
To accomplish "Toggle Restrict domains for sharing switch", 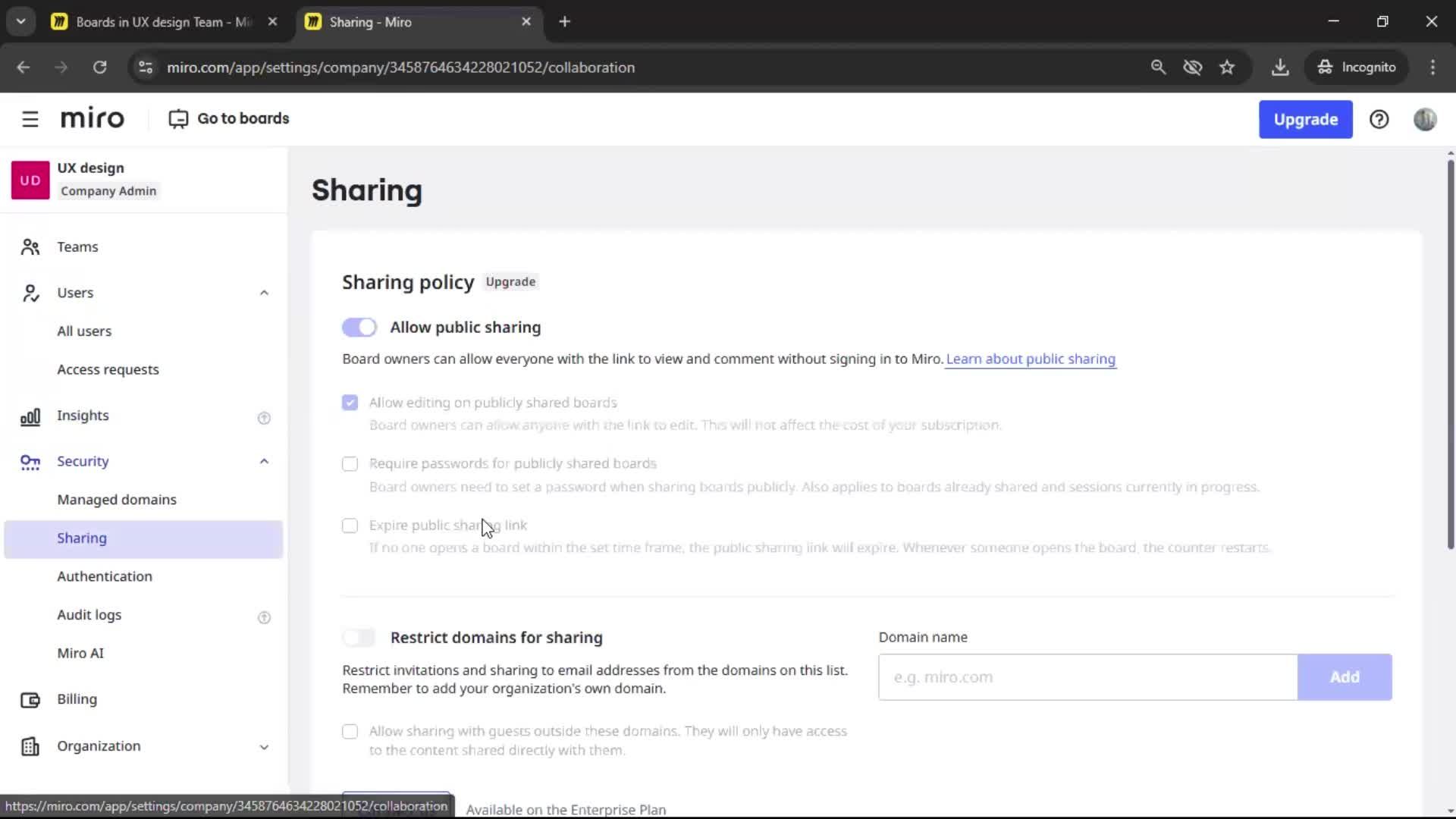I will (x=359, y=638).
